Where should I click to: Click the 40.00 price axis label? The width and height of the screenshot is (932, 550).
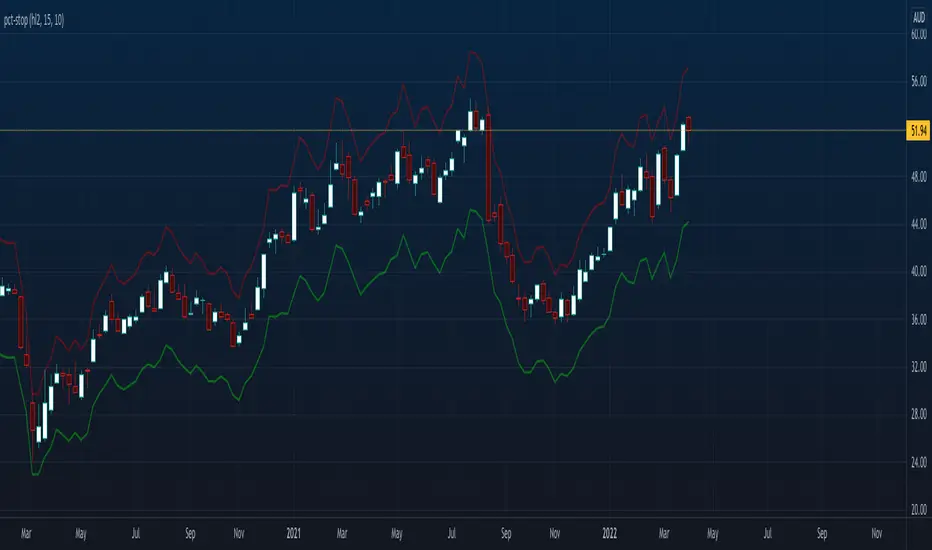[x=919, y=272]
